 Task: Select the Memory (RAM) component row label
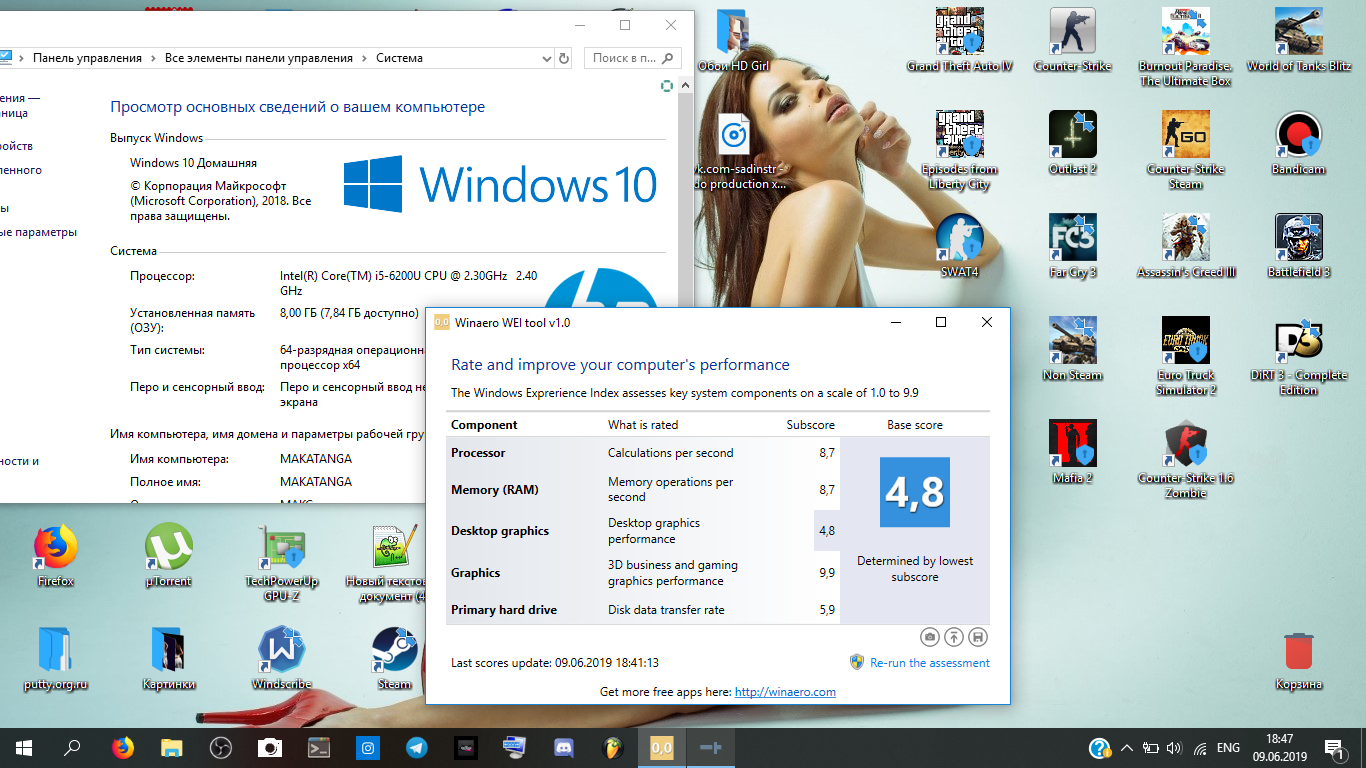[x=495, y=490]
